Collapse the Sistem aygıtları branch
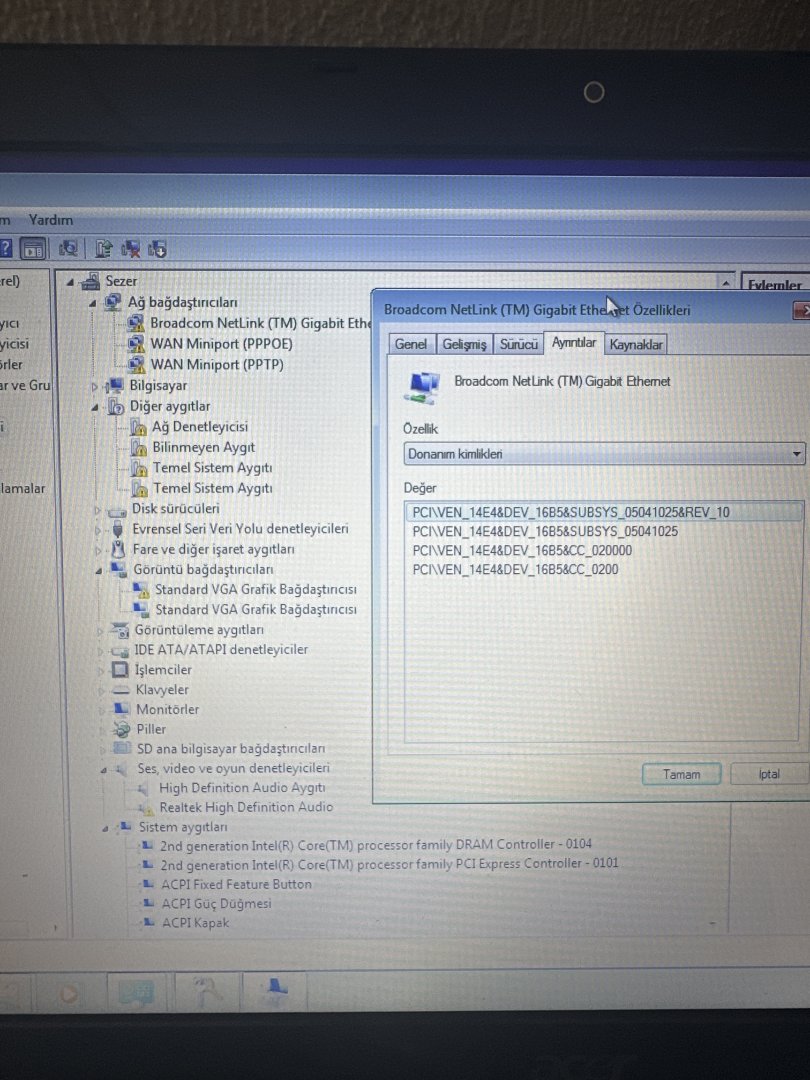The height and width of the screenshot is (1080, 810). 105,829
